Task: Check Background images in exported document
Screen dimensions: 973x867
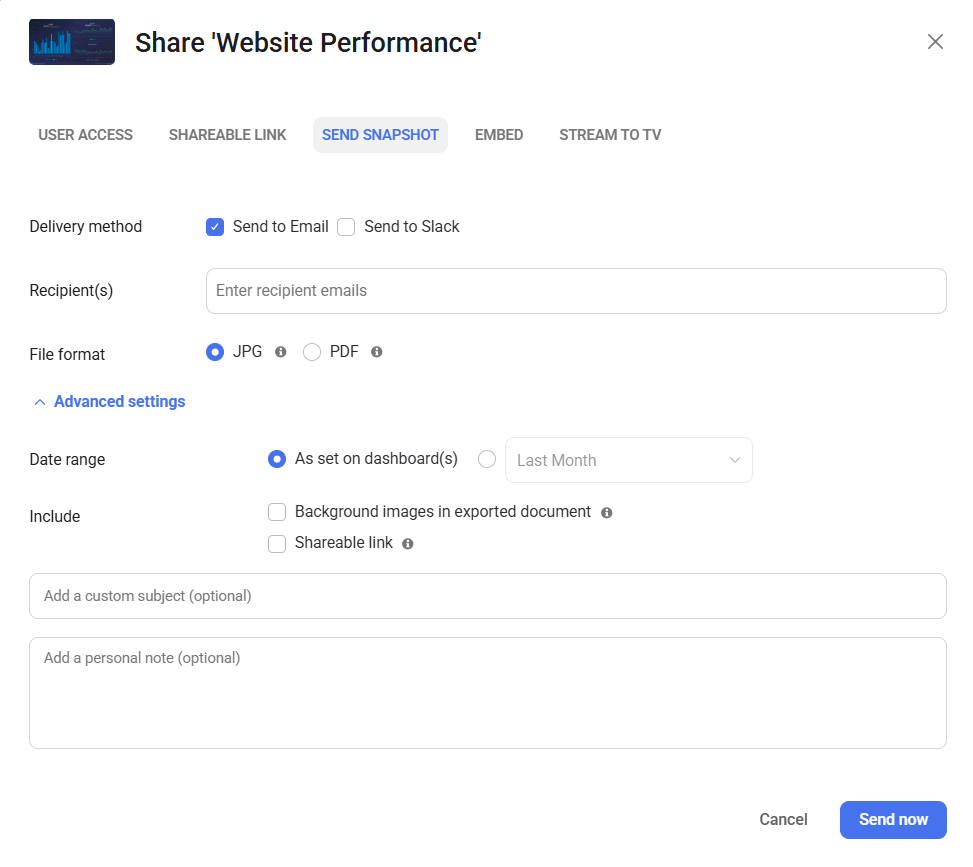Action: click(x=277, y=512)
